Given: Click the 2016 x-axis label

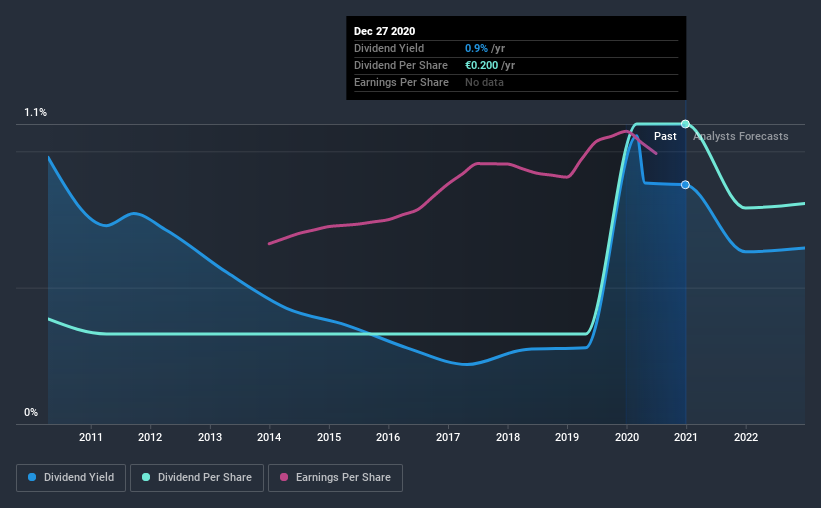Looking at the screenshot, I should pyautogui.click(x=388, y=437).
